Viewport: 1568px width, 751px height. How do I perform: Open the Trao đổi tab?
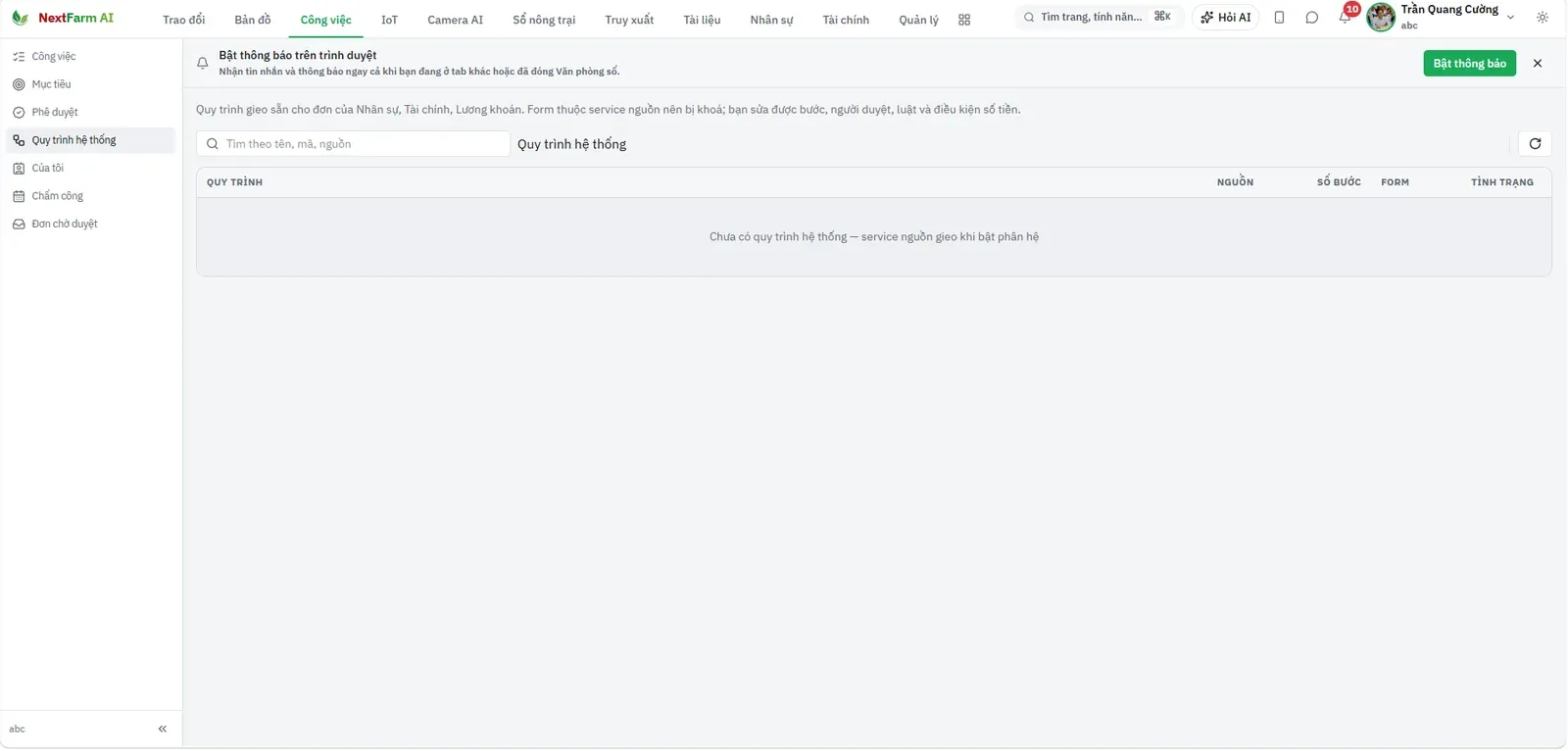[184, 20]
